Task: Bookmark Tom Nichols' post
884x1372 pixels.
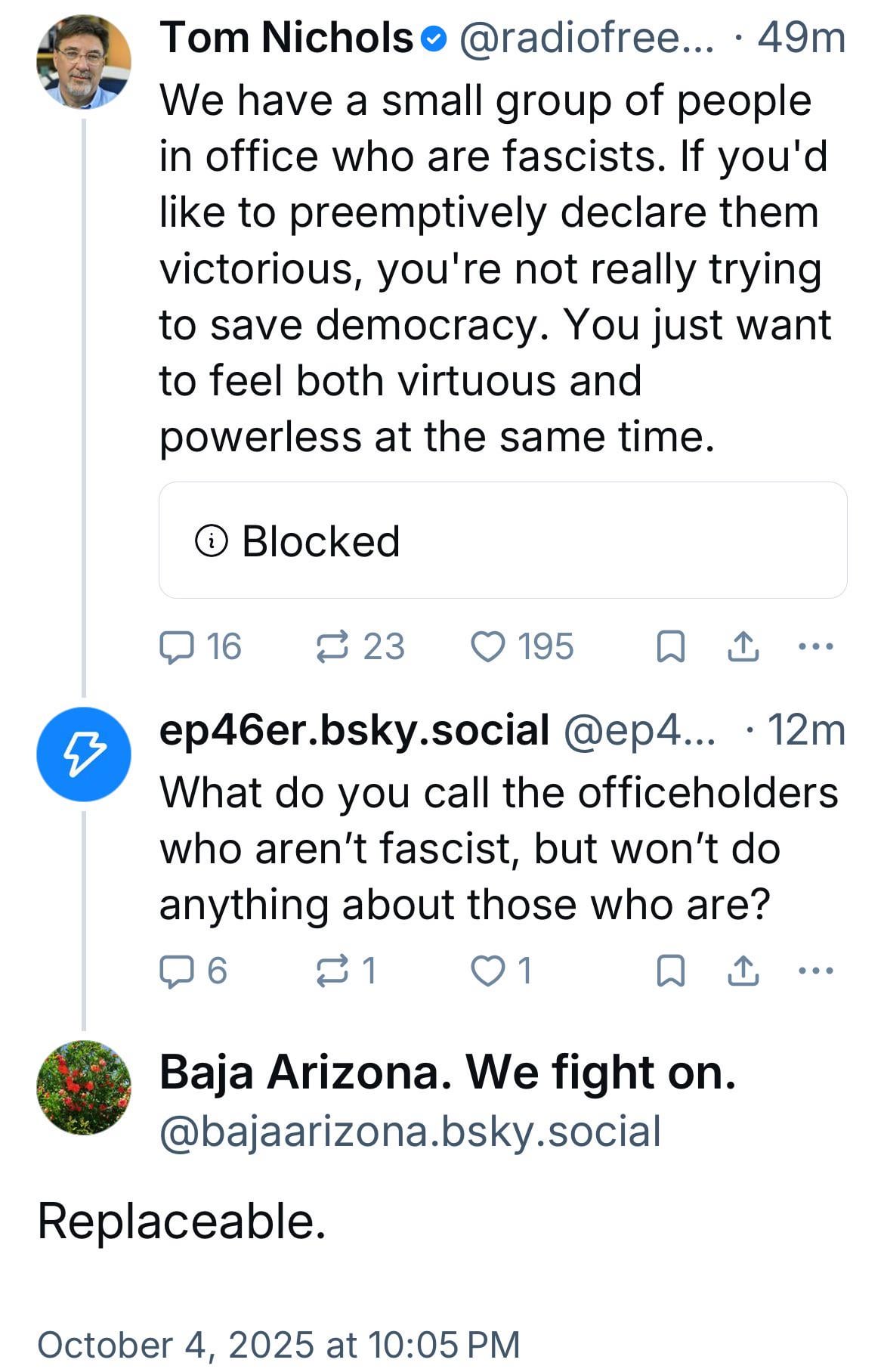Action: [671, 647]
